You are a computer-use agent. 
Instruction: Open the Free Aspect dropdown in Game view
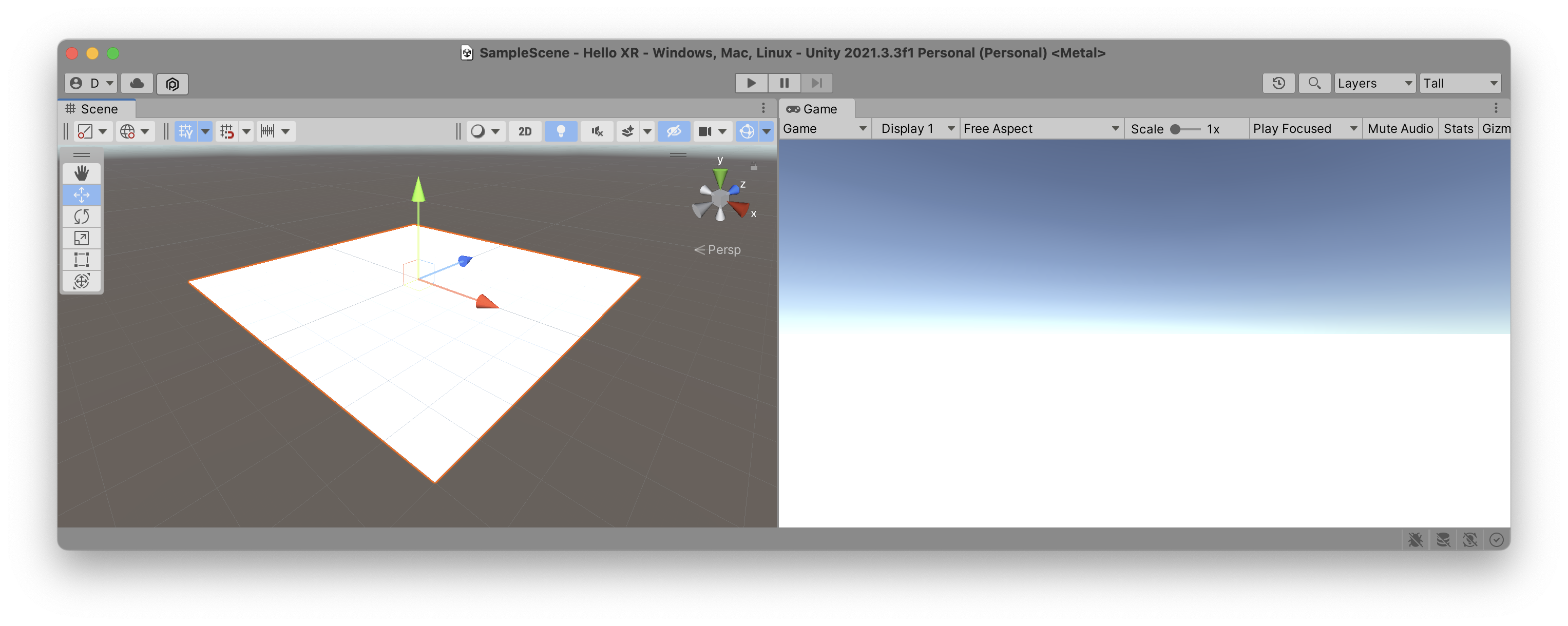(x=1041, y=128)
